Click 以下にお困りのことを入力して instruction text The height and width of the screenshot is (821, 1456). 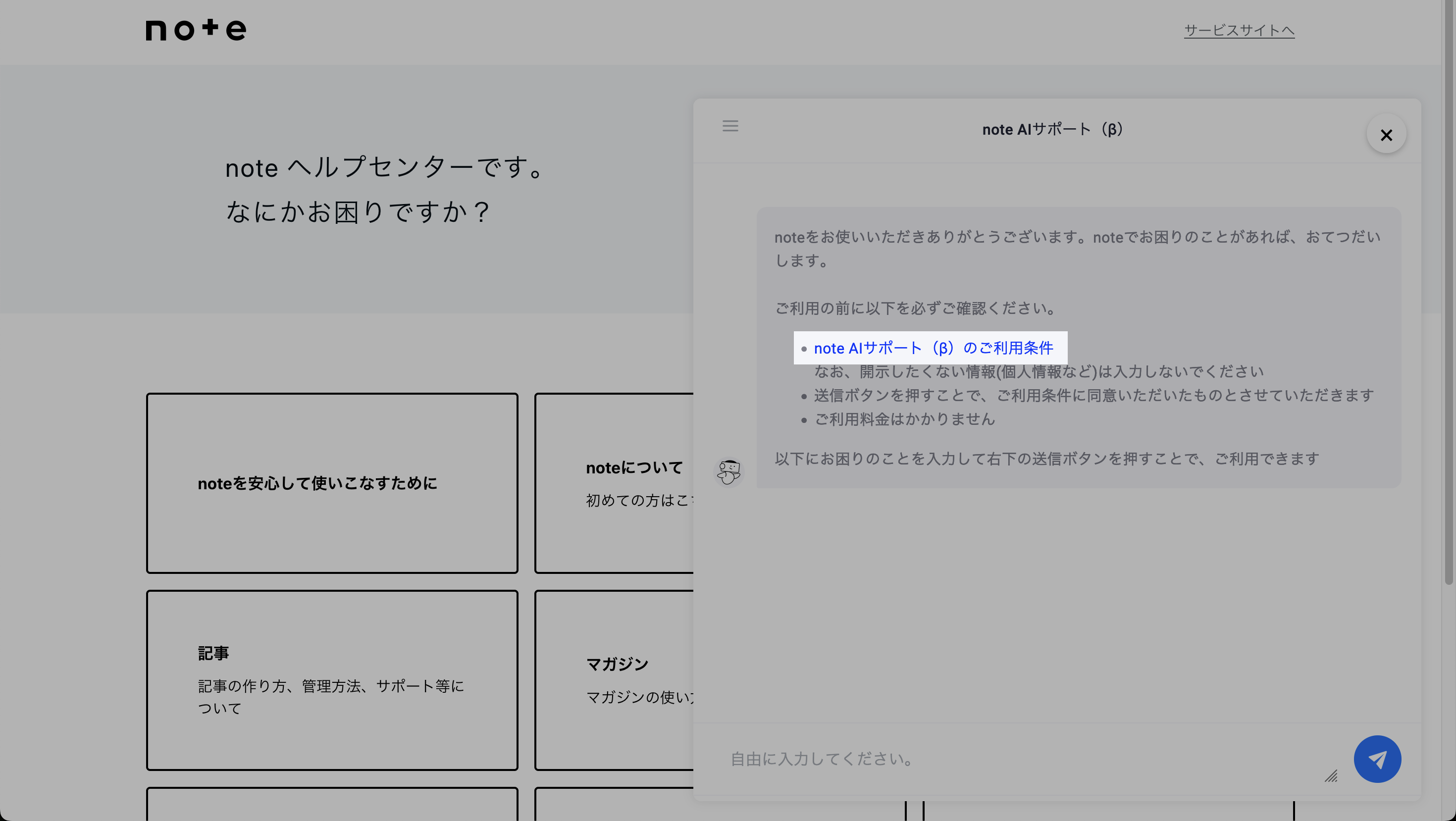[x=1047, y=459]
